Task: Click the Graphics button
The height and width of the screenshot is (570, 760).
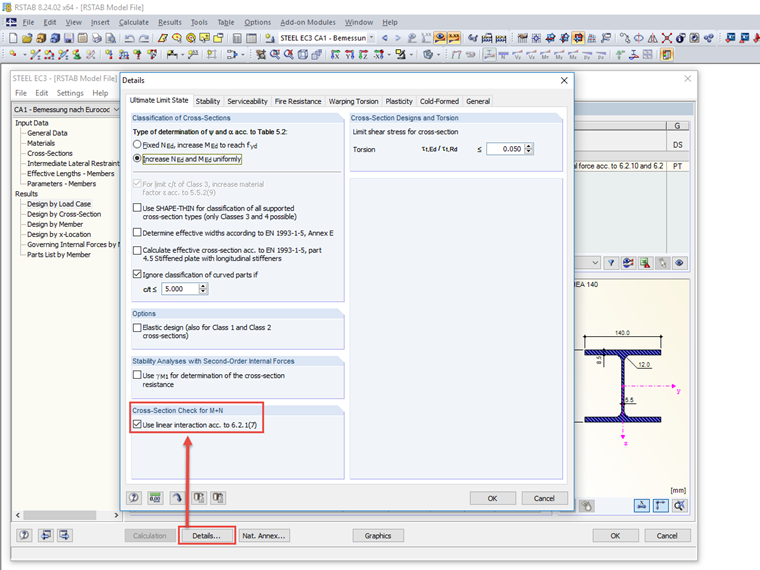Action: 378,536
